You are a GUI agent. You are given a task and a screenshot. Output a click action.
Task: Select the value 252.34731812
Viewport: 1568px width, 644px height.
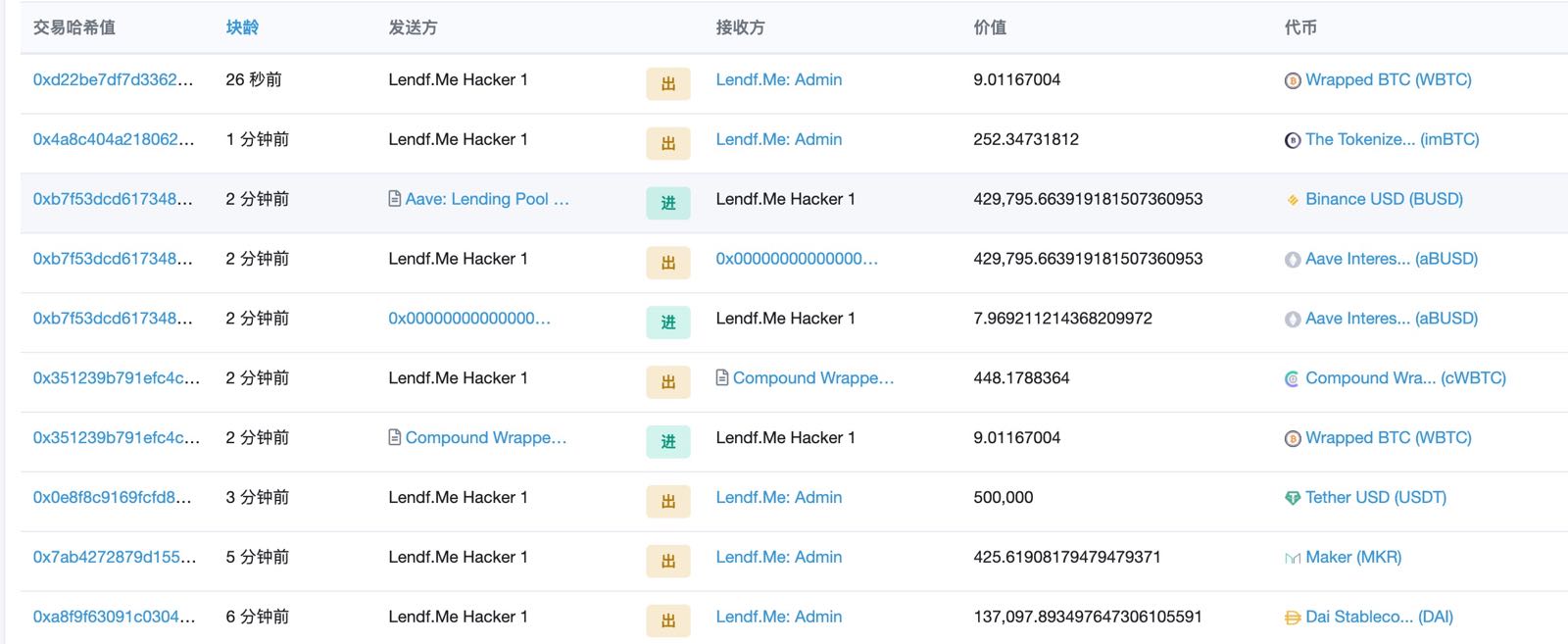[1026, 139]
